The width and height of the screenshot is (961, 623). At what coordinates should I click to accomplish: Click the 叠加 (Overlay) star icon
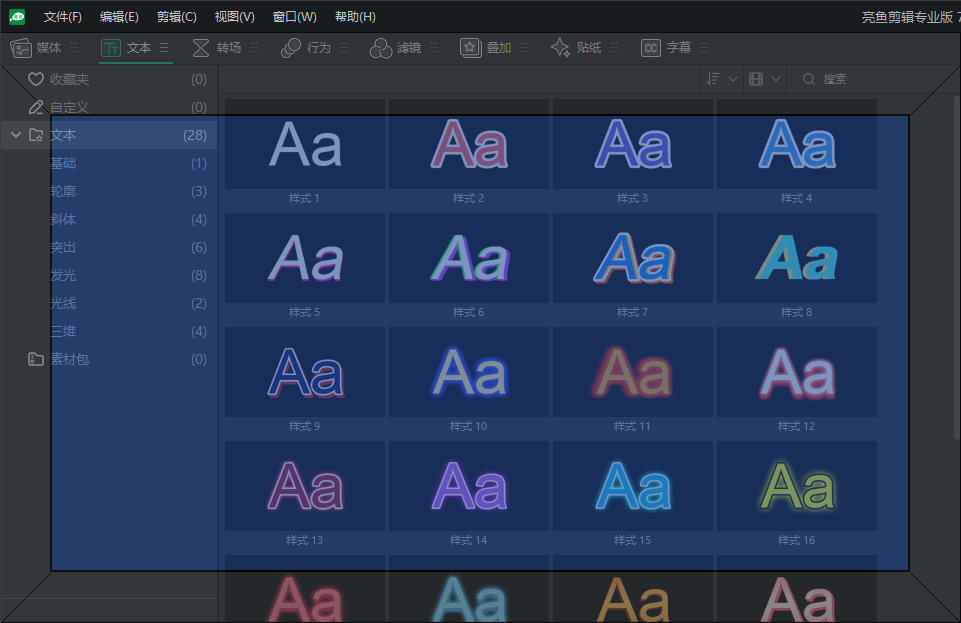click(470, 48)
